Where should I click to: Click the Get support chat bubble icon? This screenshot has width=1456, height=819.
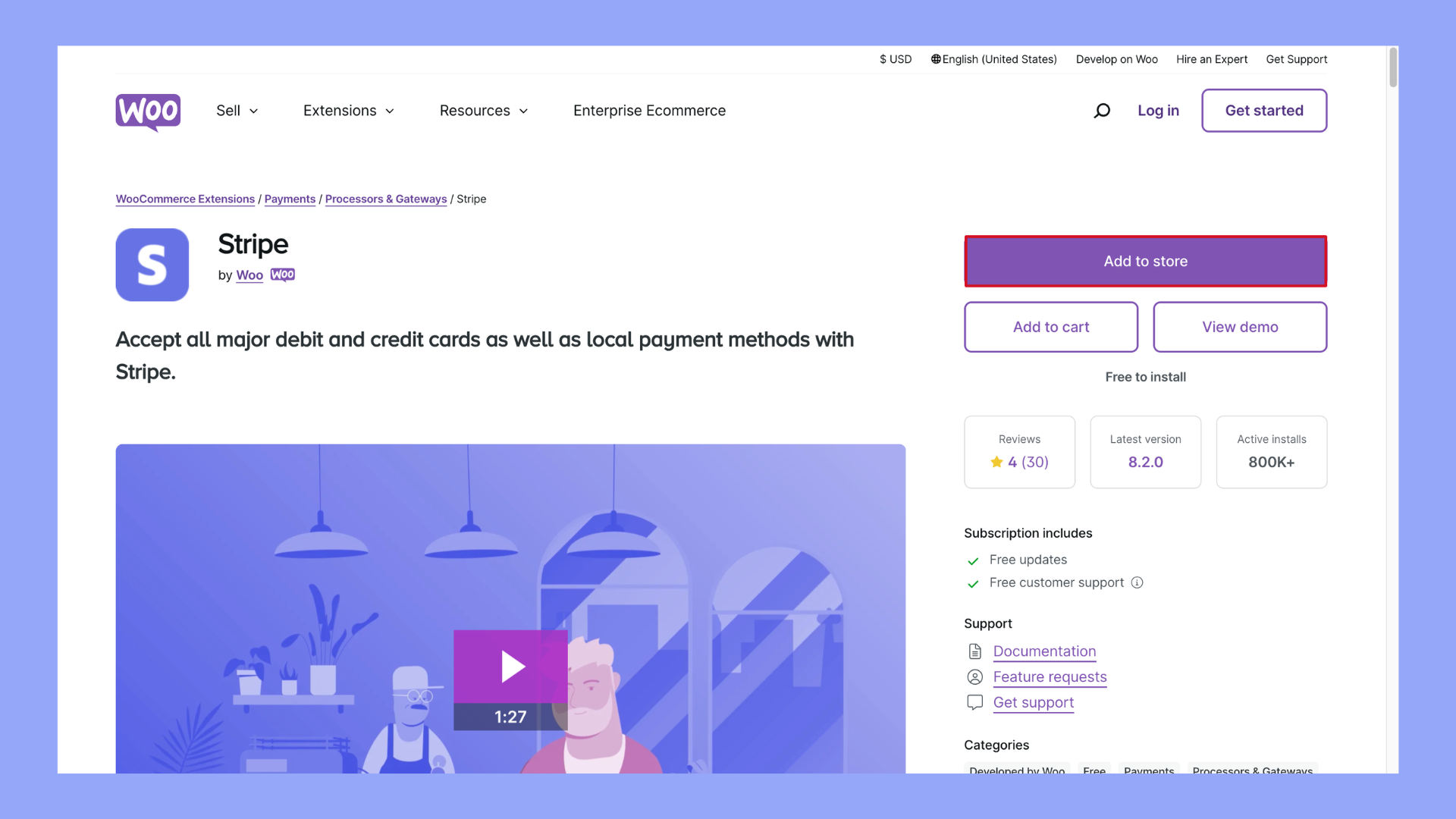(x=974, y=702)
